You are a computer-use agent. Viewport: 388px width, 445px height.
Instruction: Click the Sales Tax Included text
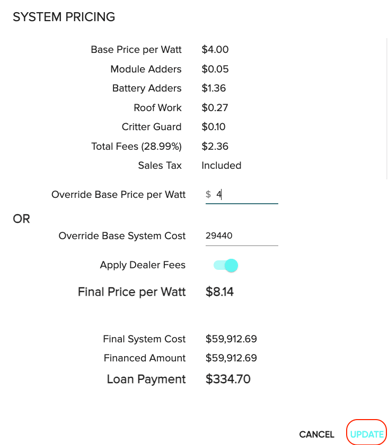coord(221,165)
